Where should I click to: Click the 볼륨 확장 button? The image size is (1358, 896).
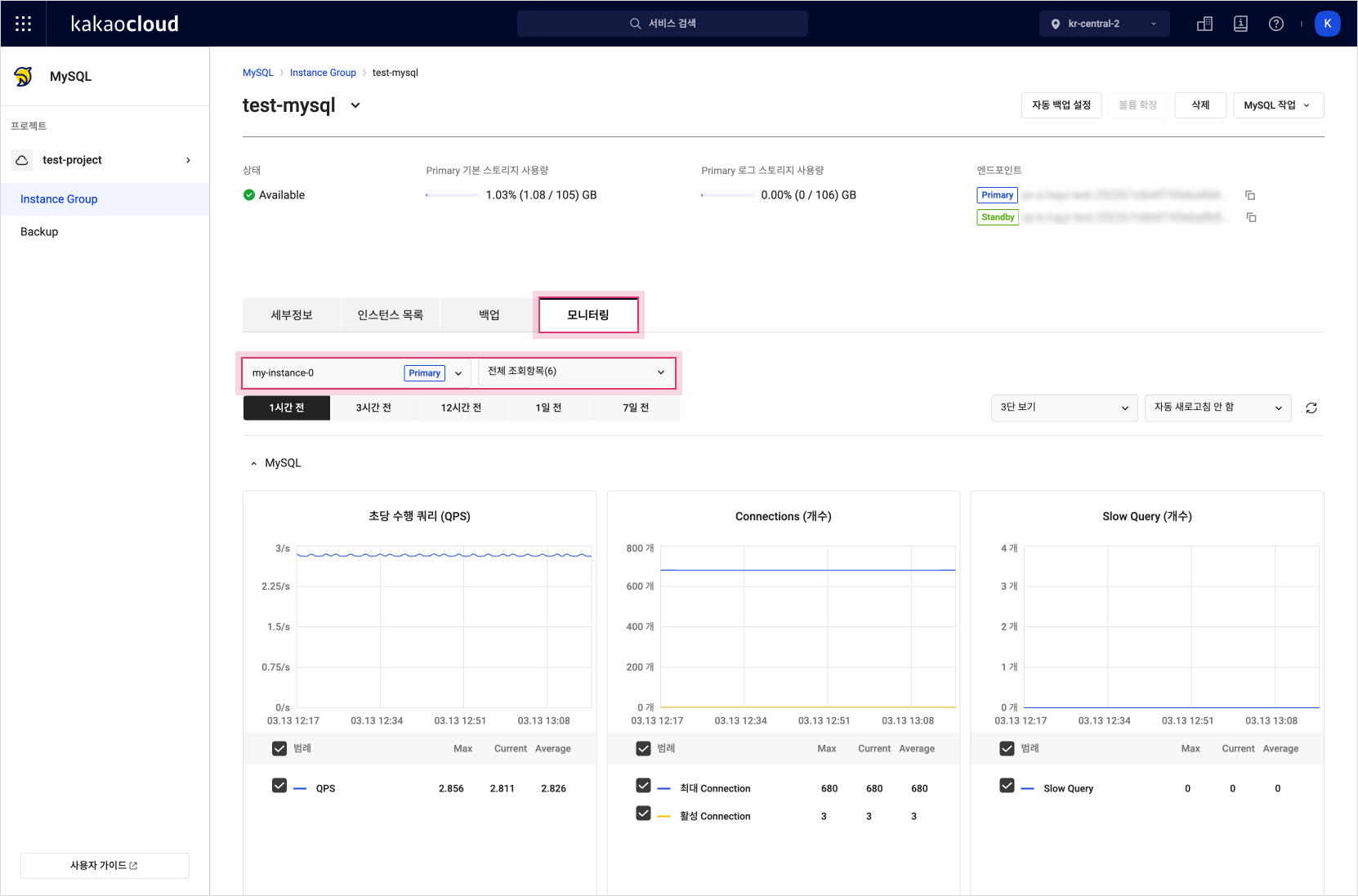click(x=1138, y=105)
